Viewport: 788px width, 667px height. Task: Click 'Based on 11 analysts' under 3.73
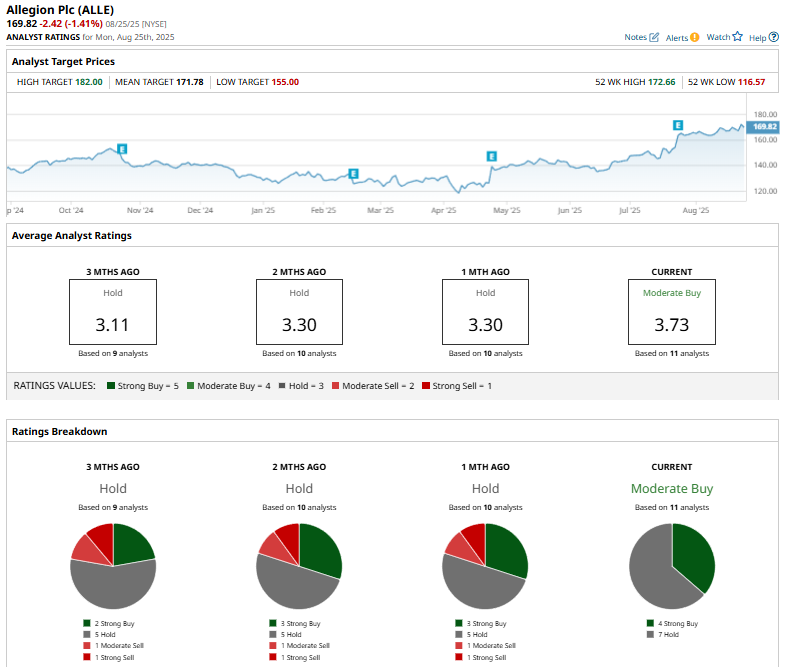click(x=672, y=353)
